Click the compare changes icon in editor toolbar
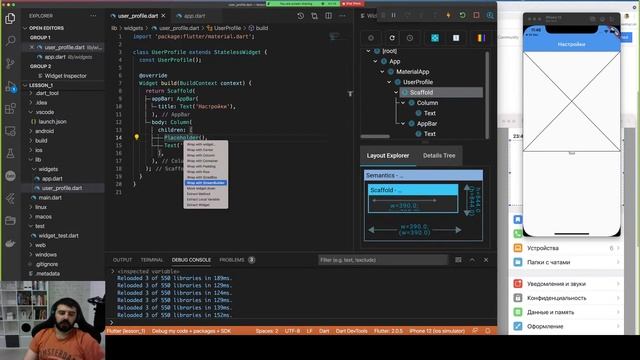Image resolution: width=640 pixels, height=360 pixels. pos(314,16)
